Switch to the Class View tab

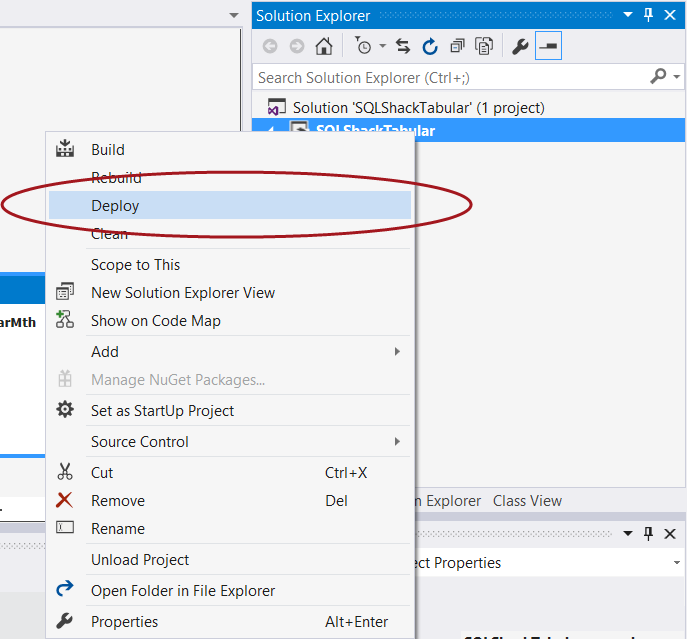[x=527, y=501]
